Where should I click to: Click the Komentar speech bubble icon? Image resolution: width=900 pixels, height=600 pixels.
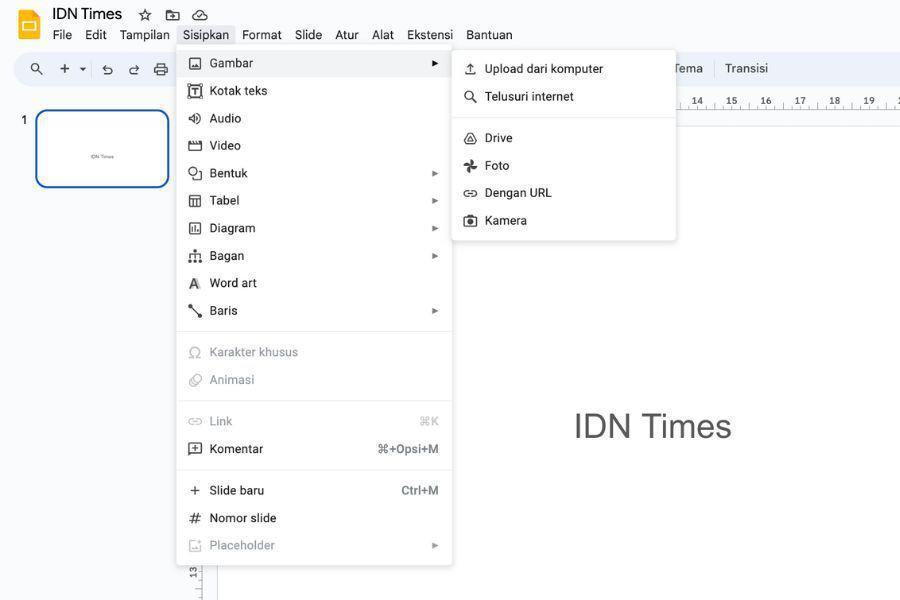[195, 449]
